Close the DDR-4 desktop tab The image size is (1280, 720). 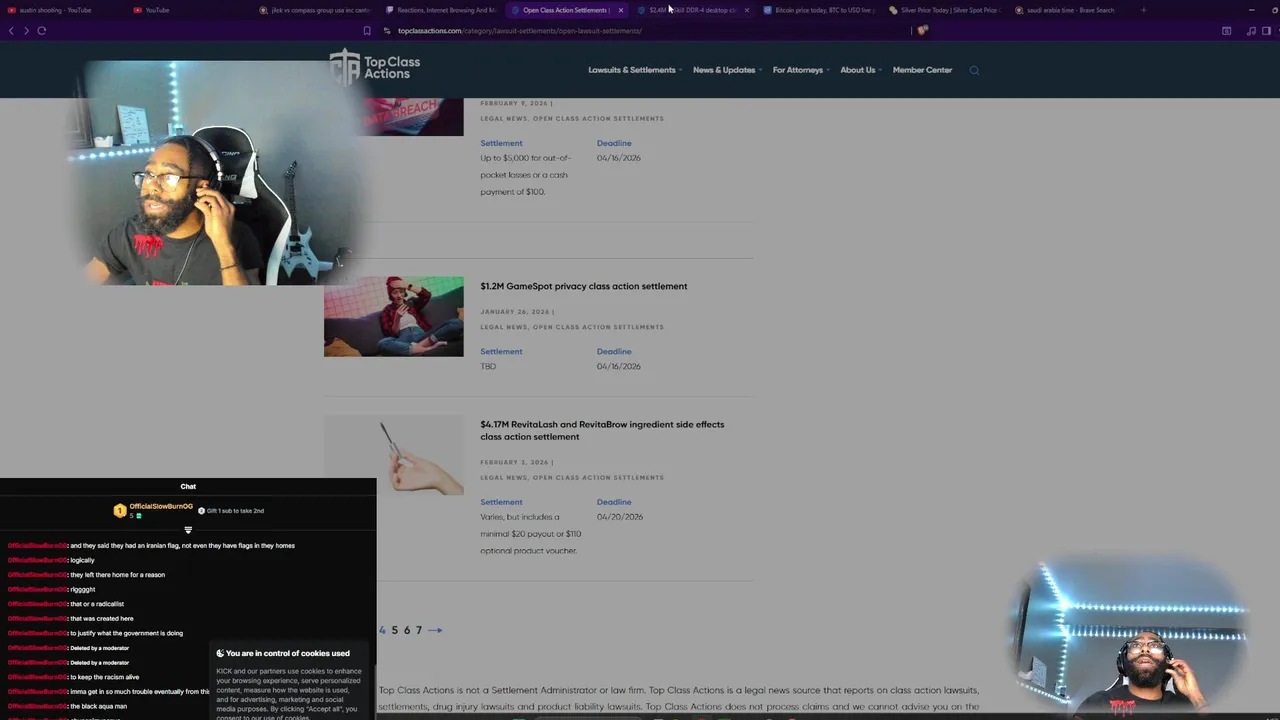[x=746, y=10]
